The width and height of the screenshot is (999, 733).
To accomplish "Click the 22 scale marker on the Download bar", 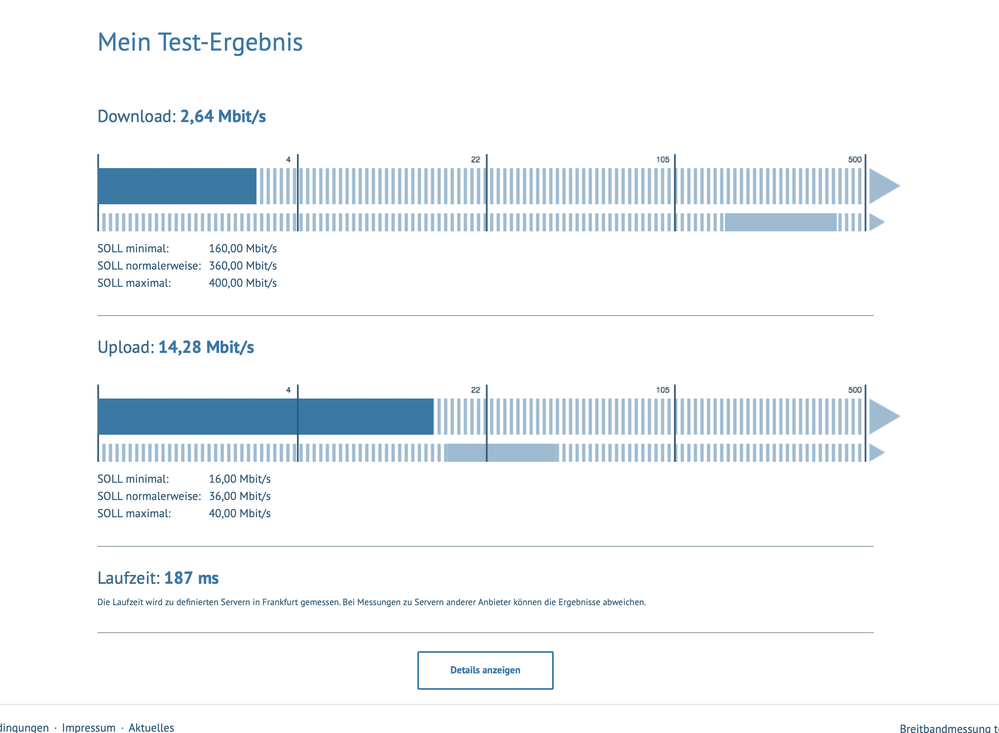I will coord(476,160).
